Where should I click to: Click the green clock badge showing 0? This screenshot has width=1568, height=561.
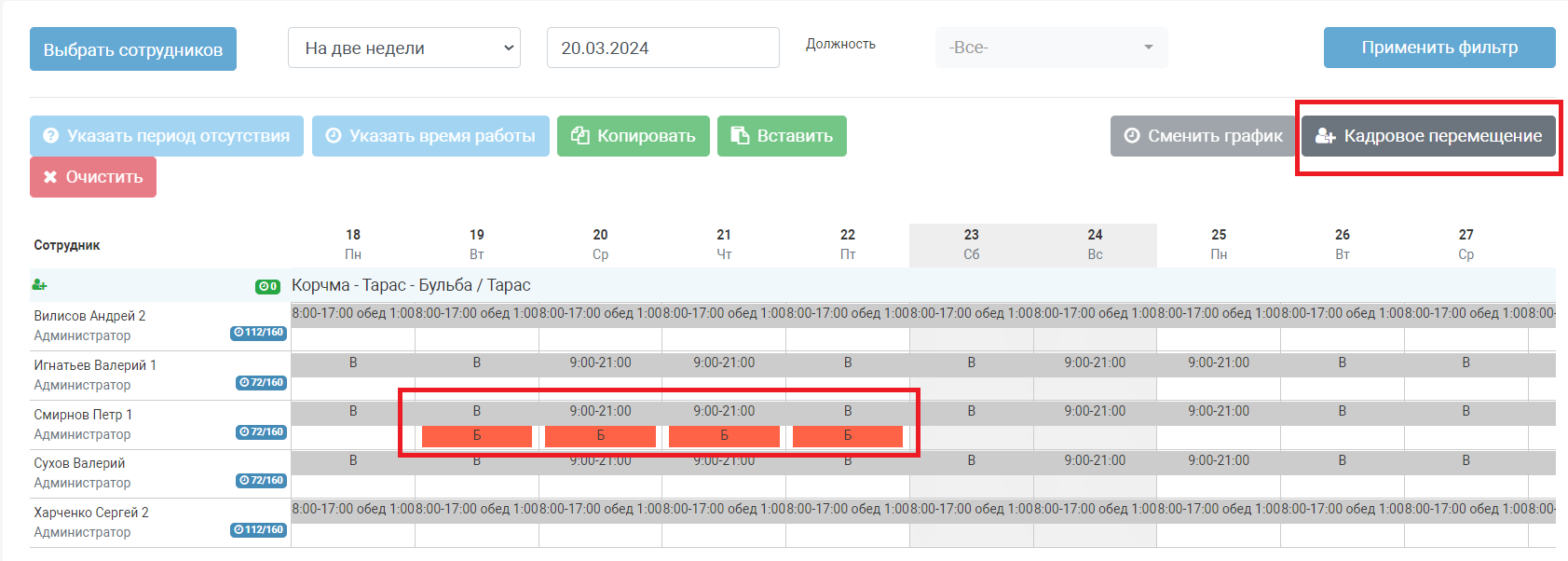267,286
